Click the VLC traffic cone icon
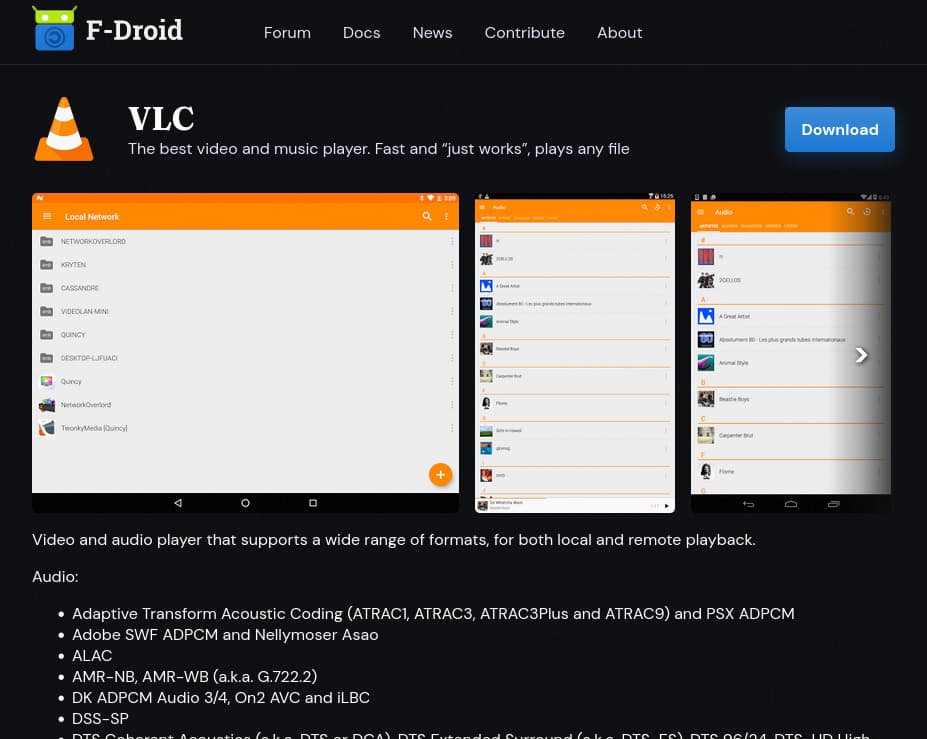The image size is (927, 739). pyautogui.click(x=64, y=130)
